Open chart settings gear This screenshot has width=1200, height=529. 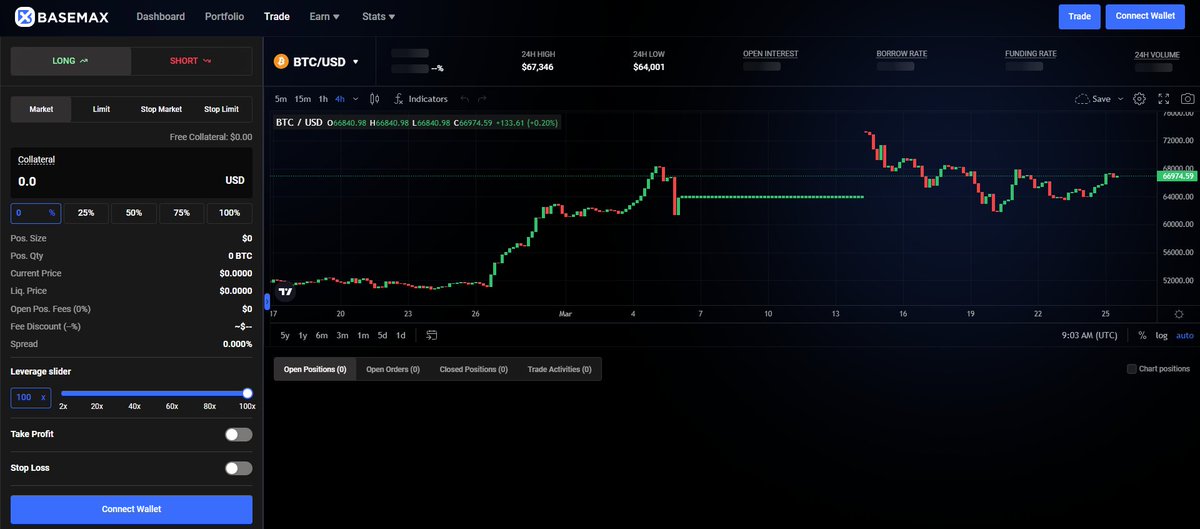click(x=1139, y=99)
